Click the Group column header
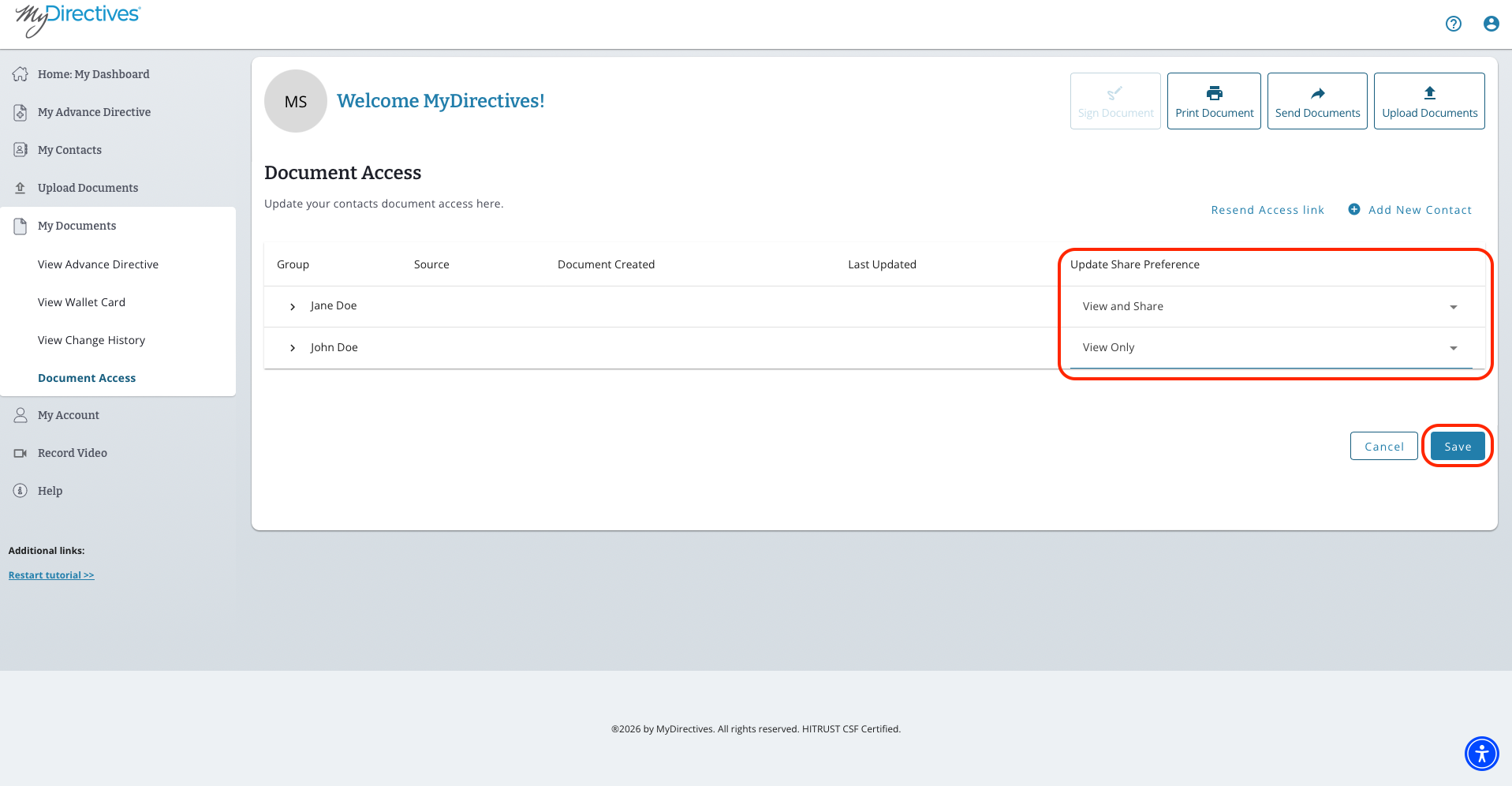This screenshot has height=786, width=1512. [293, 264]
